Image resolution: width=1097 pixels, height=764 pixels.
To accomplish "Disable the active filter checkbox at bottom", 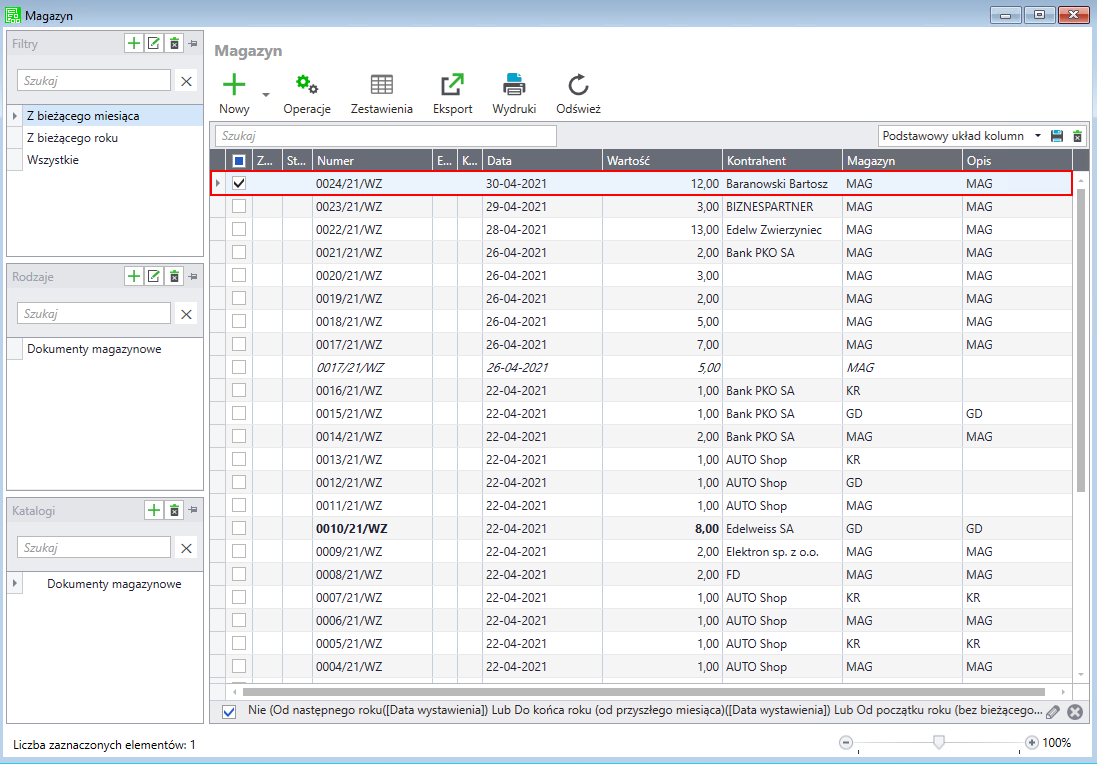I will pyautogui.click(x=229, y=711).
